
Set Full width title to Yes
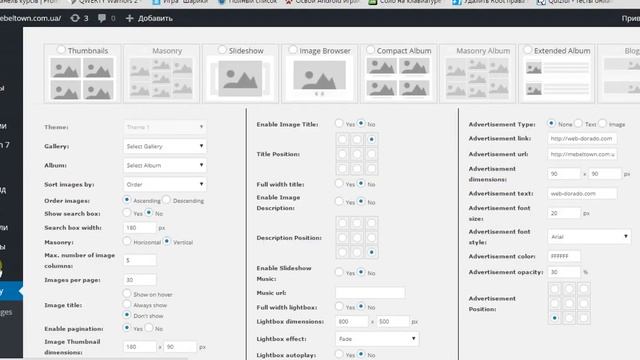[339, 183]
